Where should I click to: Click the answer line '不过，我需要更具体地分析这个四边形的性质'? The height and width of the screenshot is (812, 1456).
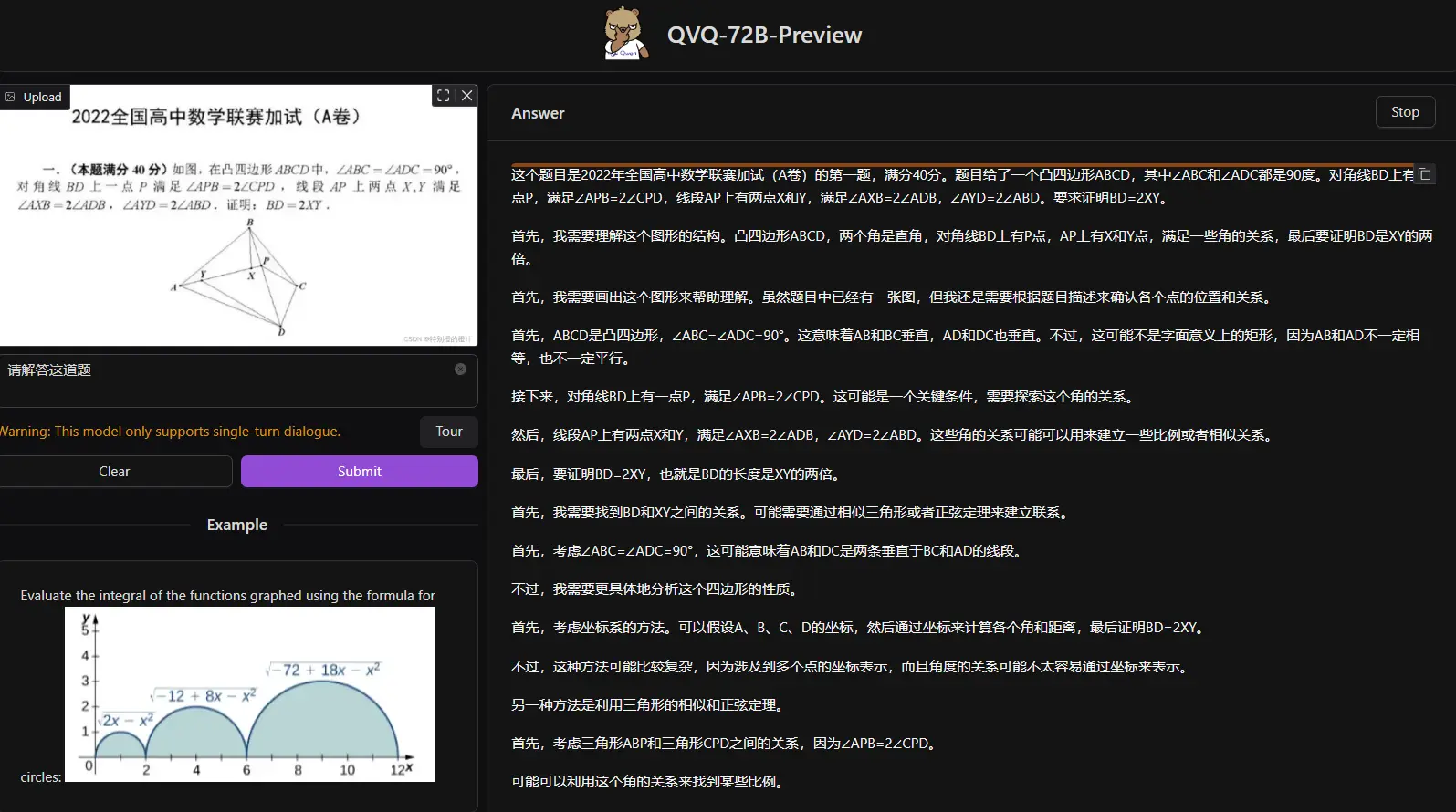pyautogui.click(x=655, y=589)
